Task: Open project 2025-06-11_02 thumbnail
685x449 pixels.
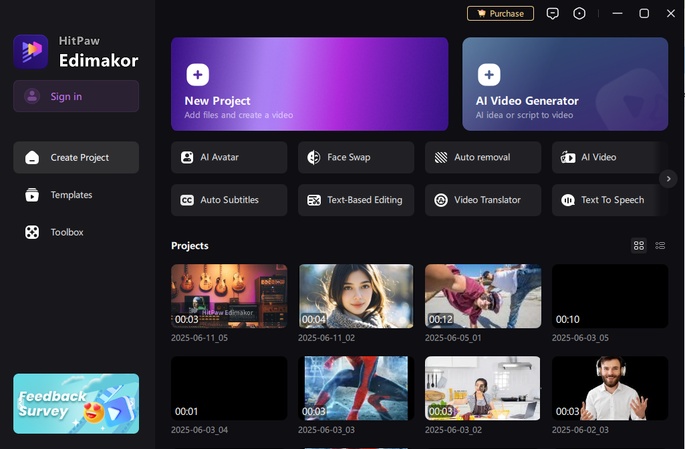Action: [x=356, y=297]
